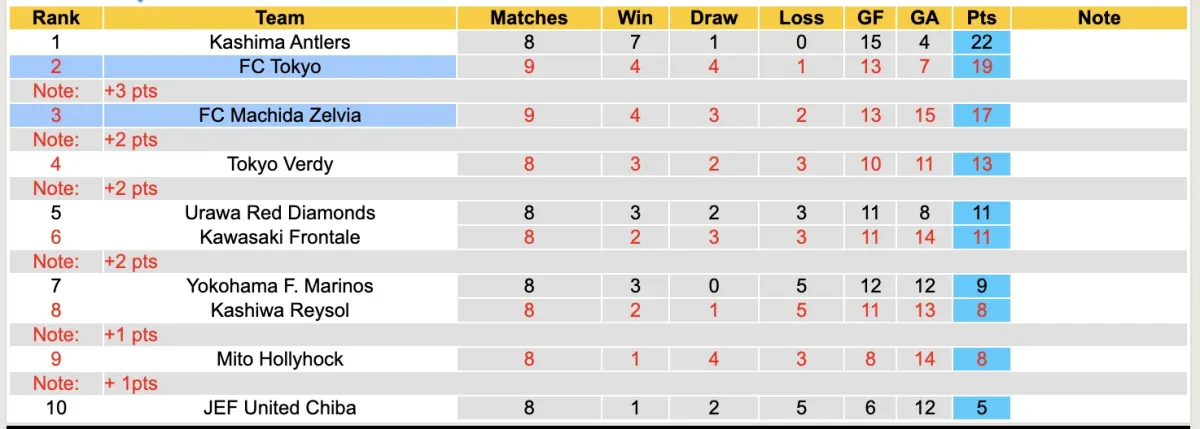Click the Matches column header
This screenshot has width=1200, height=429.
pyautogui.click(x=528, y=18)
